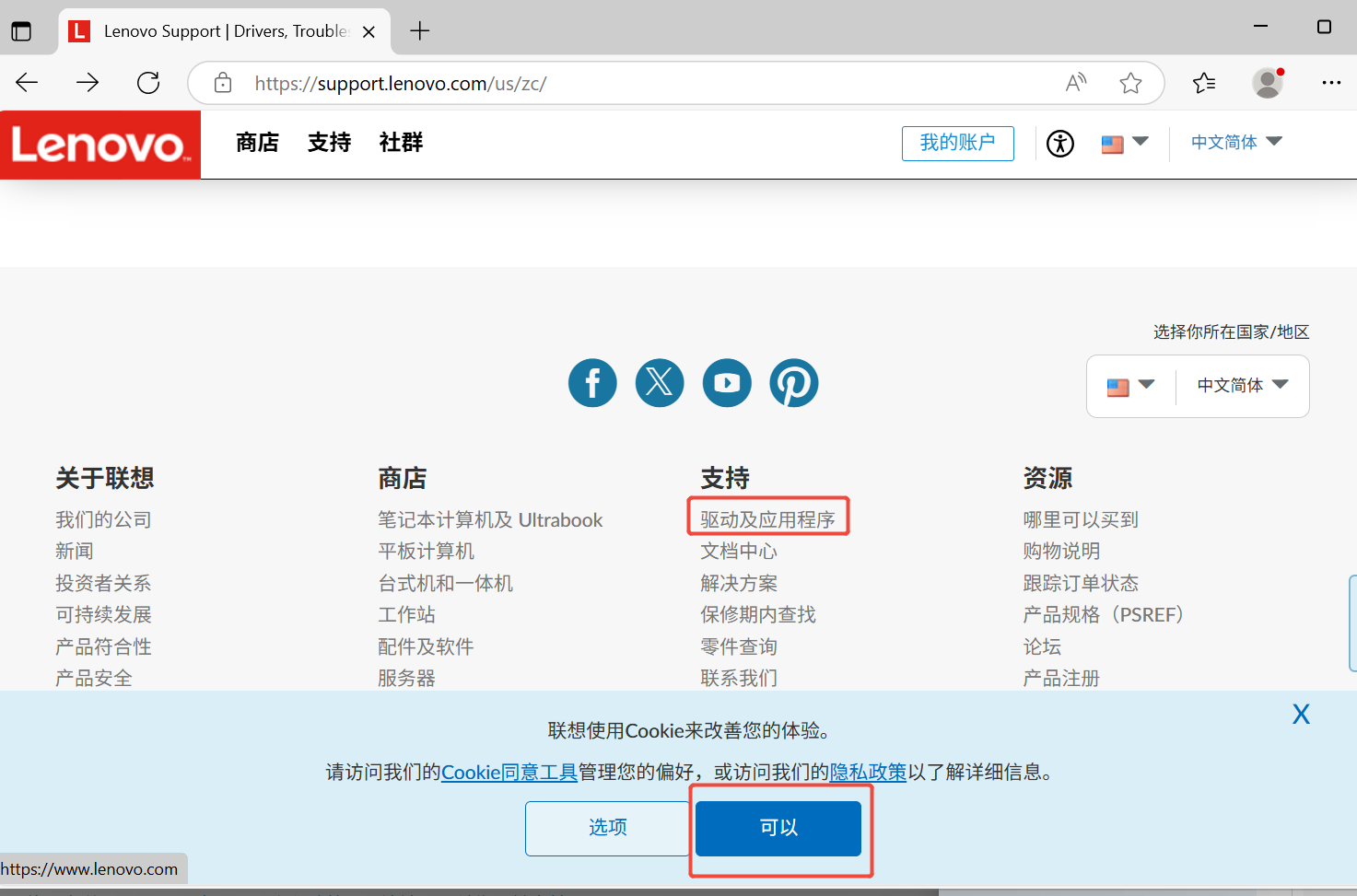
Task: Open a new browser tab
Action: point(420,31)
